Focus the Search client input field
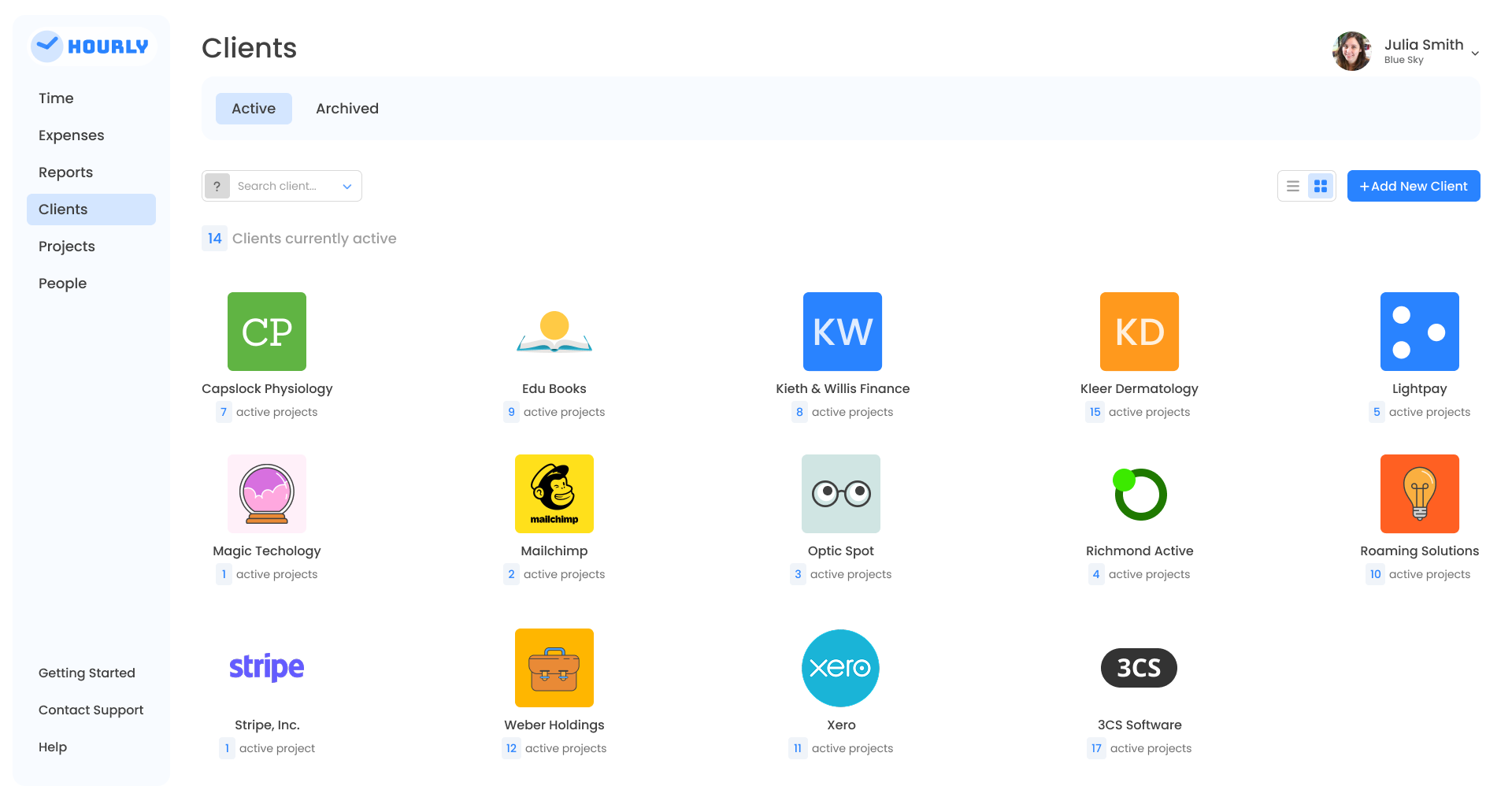This screenshot has height=801, width=1512. click(x=282, y=186)
